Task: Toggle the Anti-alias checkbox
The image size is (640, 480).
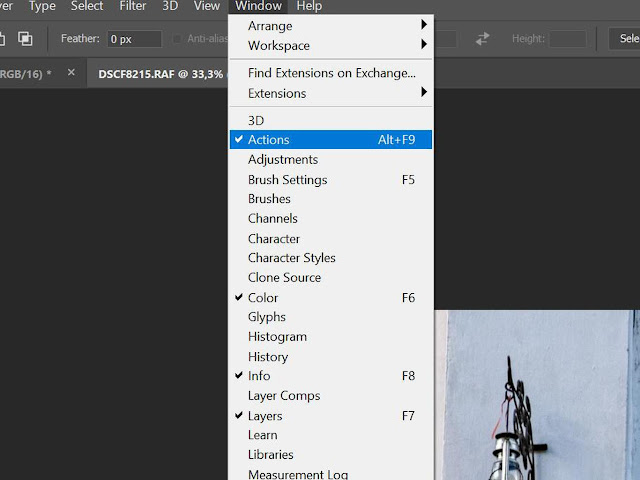Action: pos(177,39)
